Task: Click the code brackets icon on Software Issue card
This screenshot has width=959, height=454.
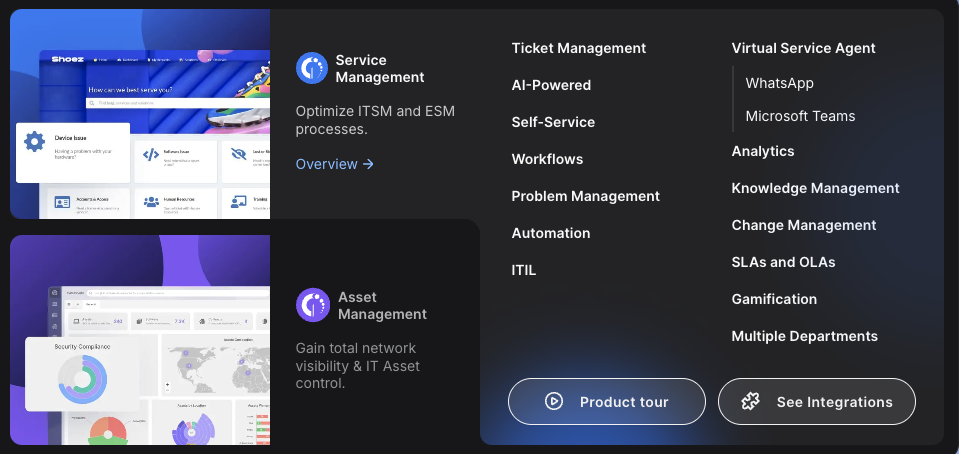Action: (150, 155)
